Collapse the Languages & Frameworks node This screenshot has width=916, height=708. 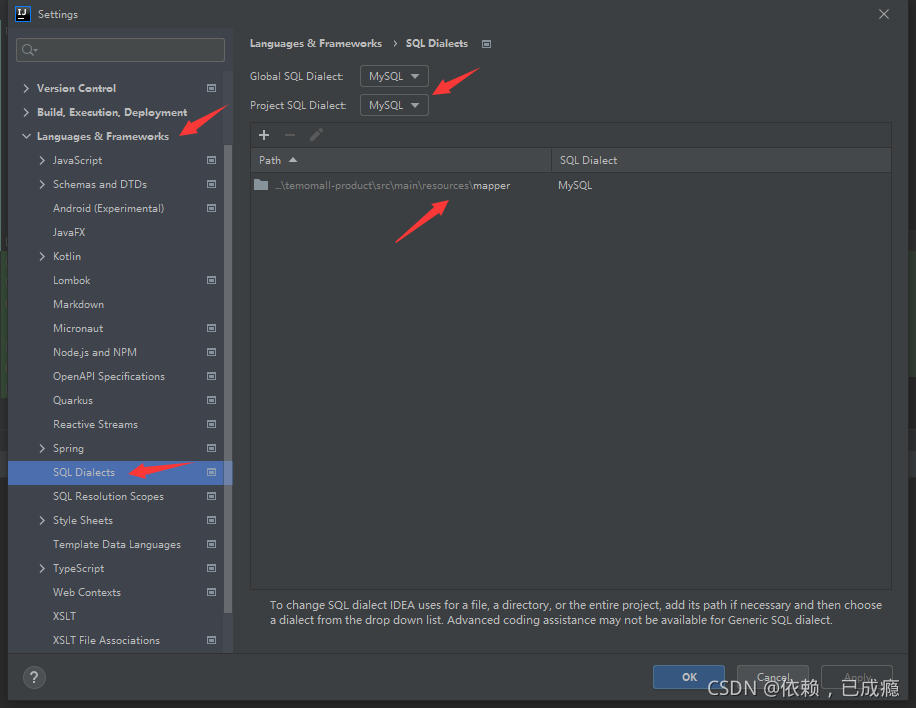(26, 136)
